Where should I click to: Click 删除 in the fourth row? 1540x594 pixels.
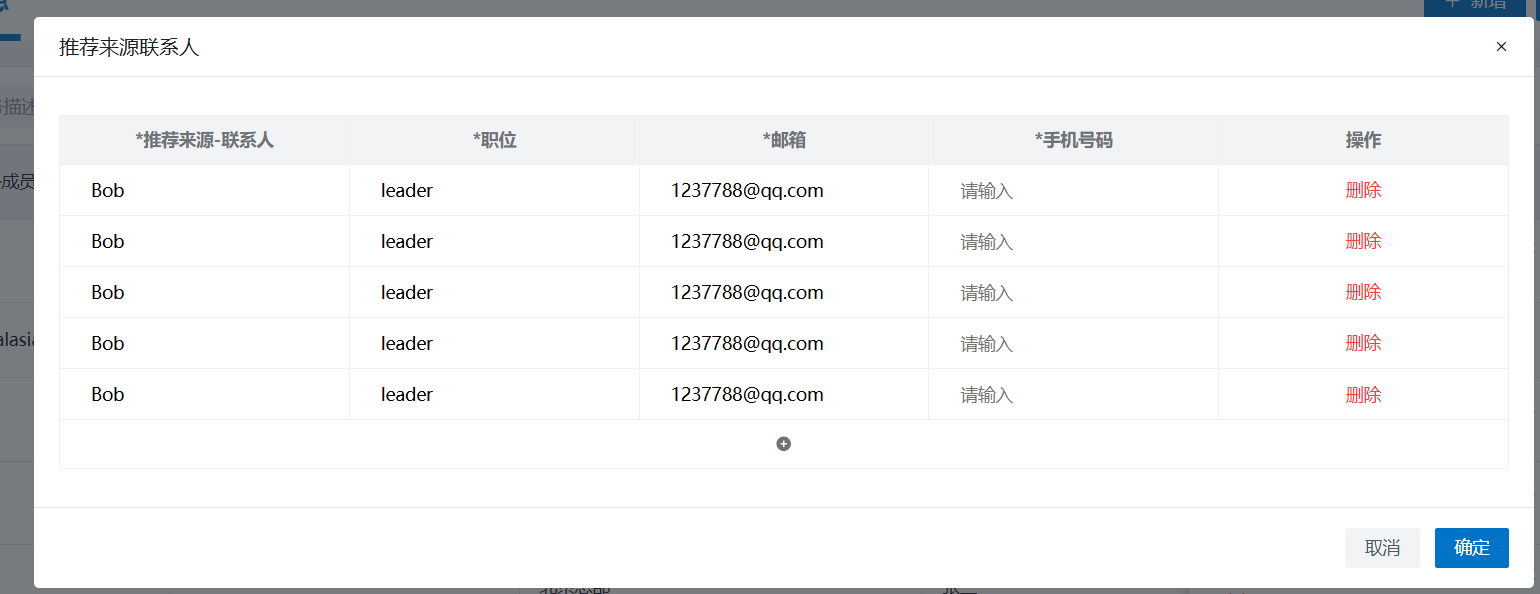(x=1363, y=343)
